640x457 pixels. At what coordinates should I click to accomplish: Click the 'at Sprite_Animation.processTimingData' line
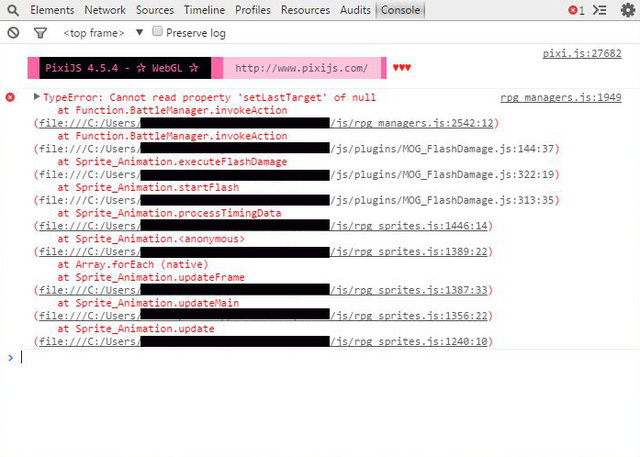click(x=169, y=213)
